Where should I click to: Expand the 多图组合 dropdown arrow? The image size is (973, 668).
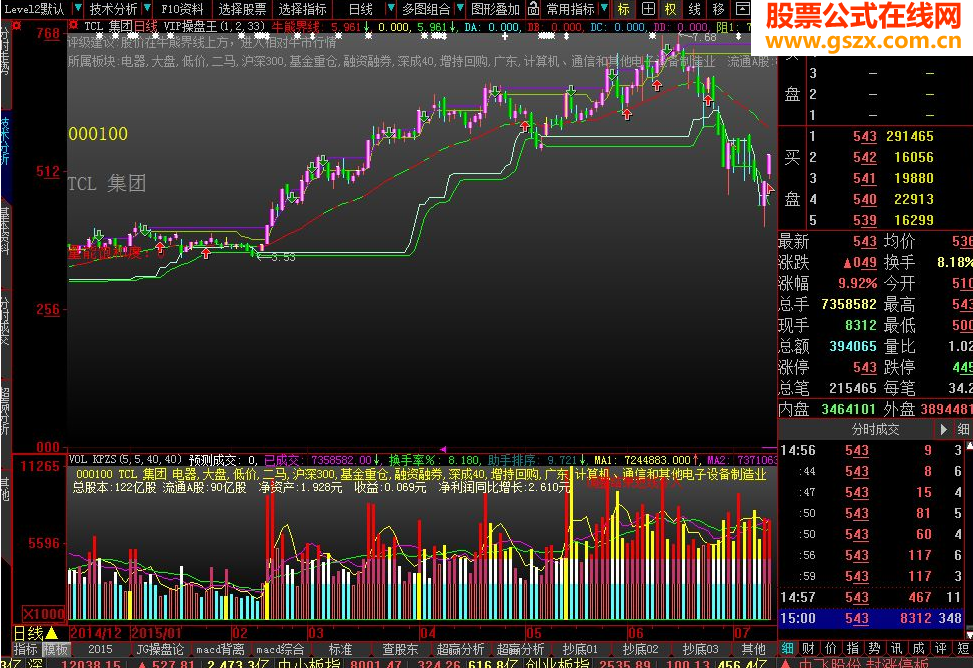(460, 9)
